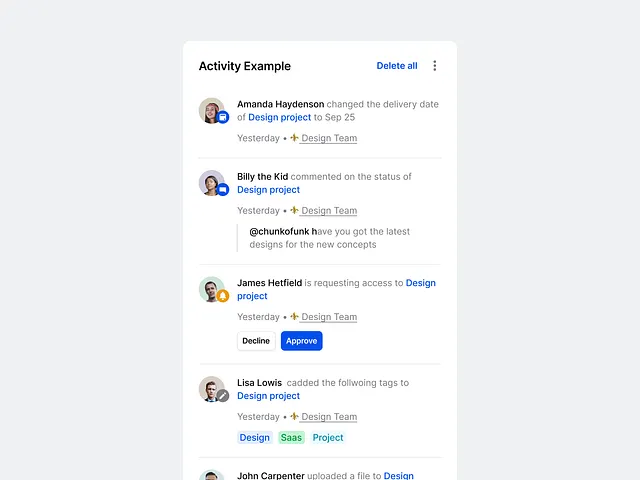Click the comment badge on Billy's avatar
The image size is (640, 480).
(x=223, y=190)
